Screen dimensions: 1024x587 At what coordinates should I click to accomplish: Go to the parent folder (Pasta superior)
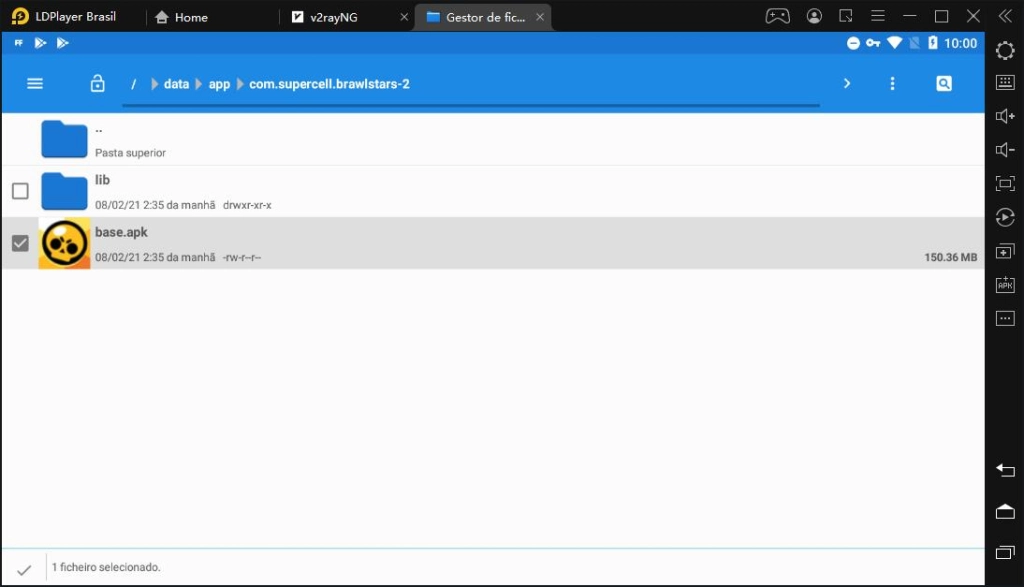[65, 139]
